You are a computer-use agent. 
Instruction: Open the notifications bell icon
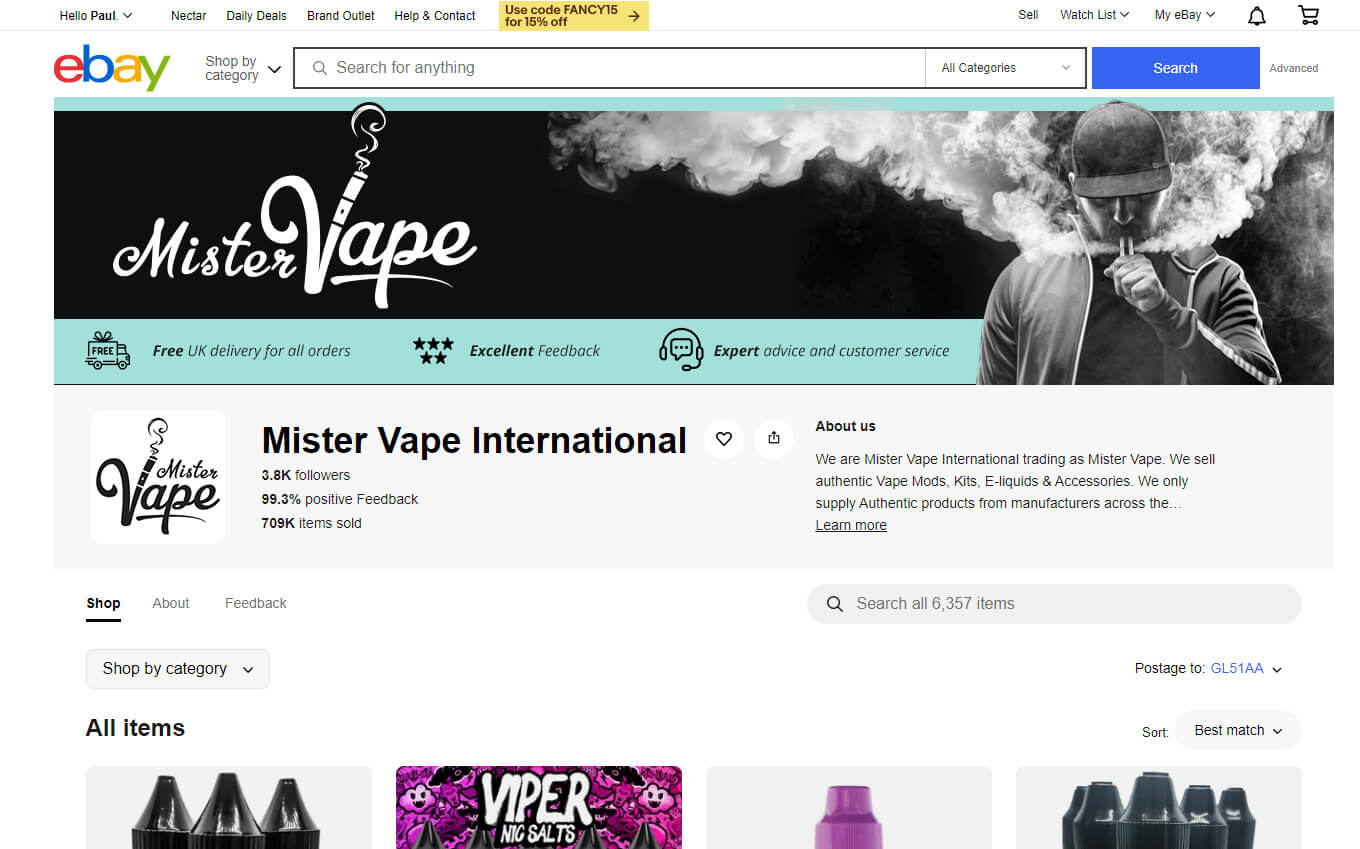(x=1257, y=15)
